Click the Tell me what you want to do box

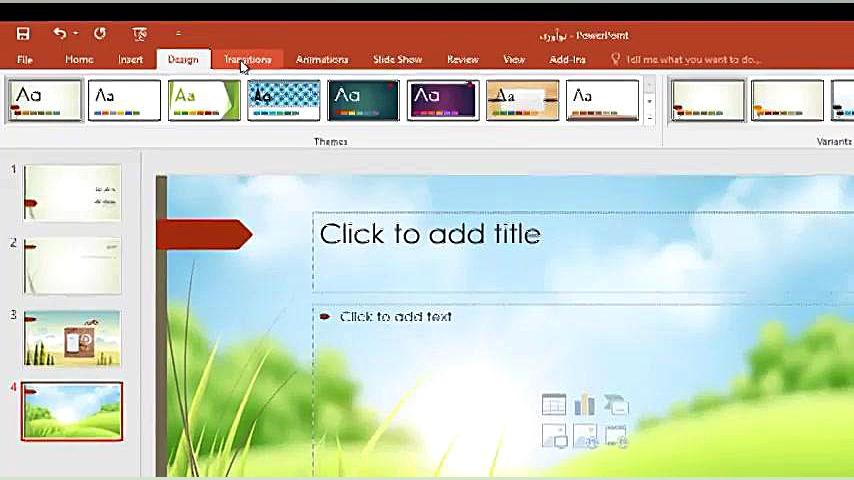click(693, 59)
